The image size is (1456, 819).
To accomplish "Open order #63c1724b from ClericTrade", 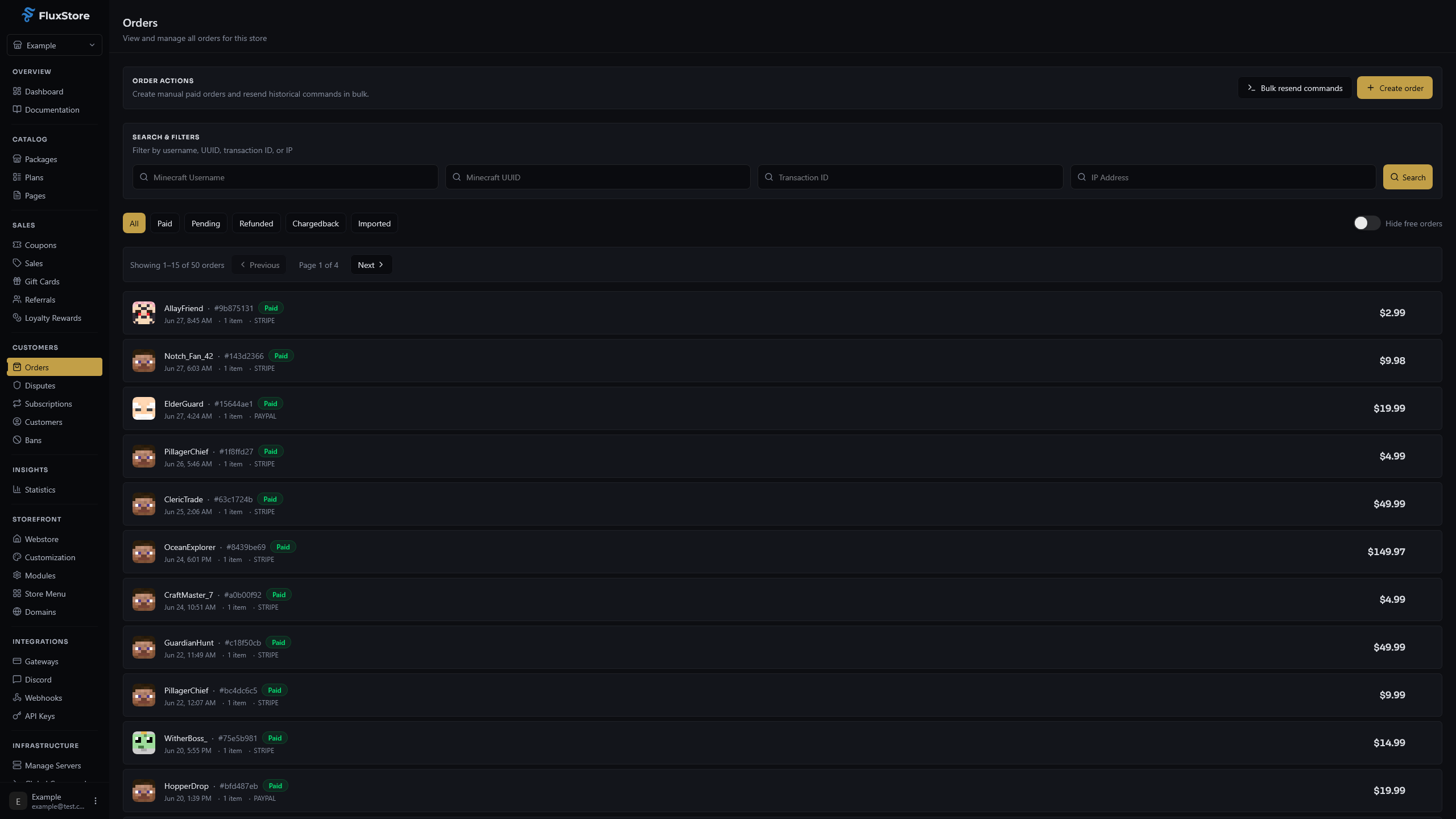I will pos(782,504).
